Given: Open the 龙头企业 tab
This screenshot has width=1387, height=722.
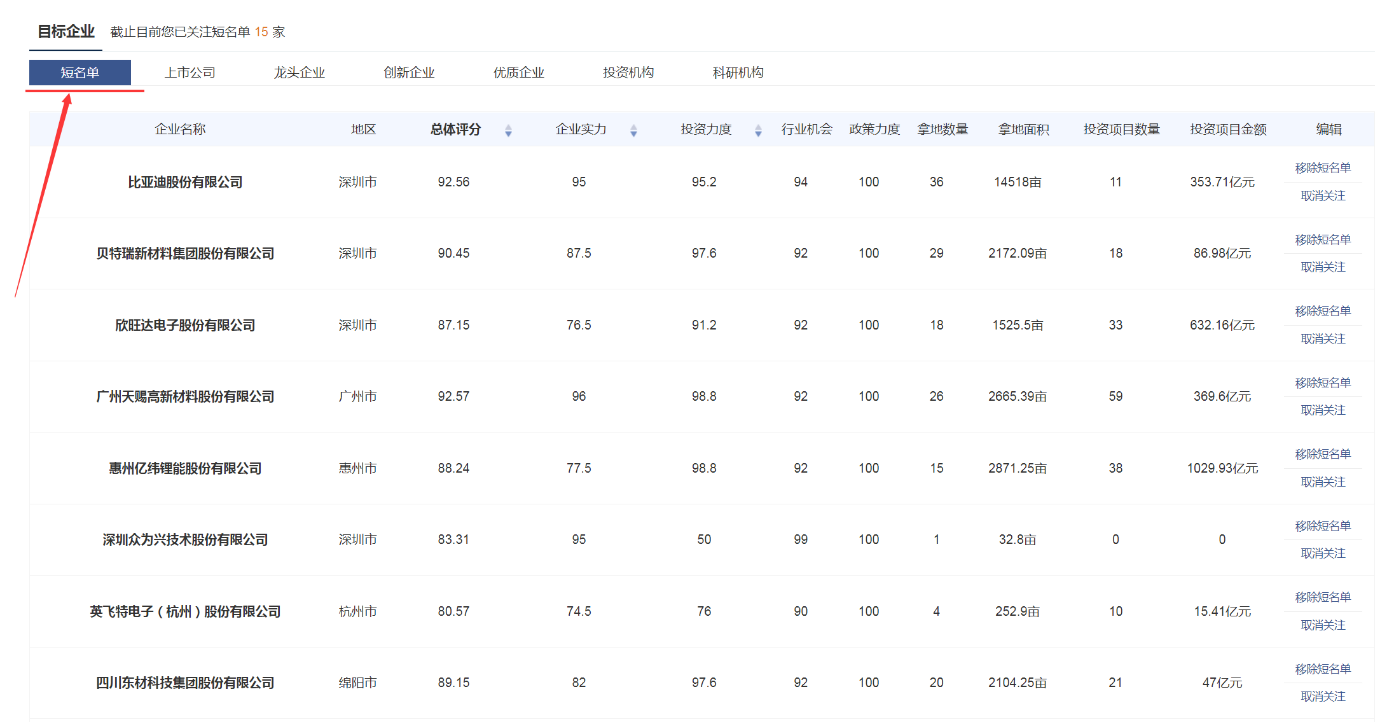Looking at the screenshot, I should (x=299, y=73).
